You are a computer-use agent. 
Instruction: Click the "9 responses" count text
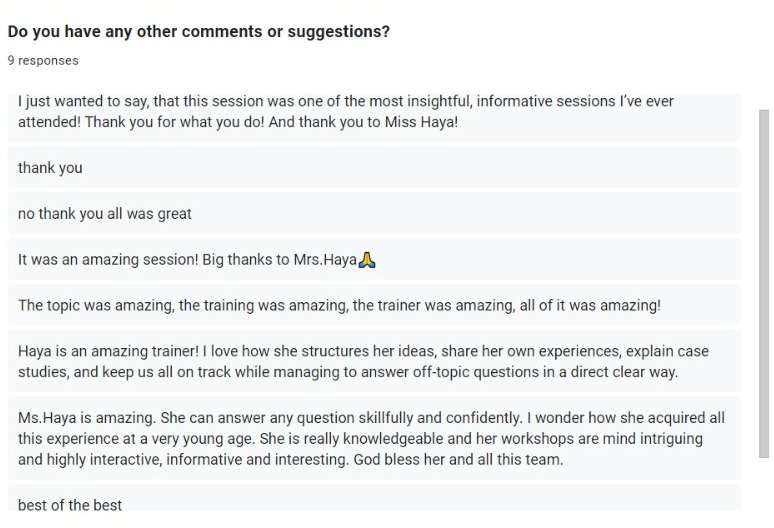tap(43, 60)
